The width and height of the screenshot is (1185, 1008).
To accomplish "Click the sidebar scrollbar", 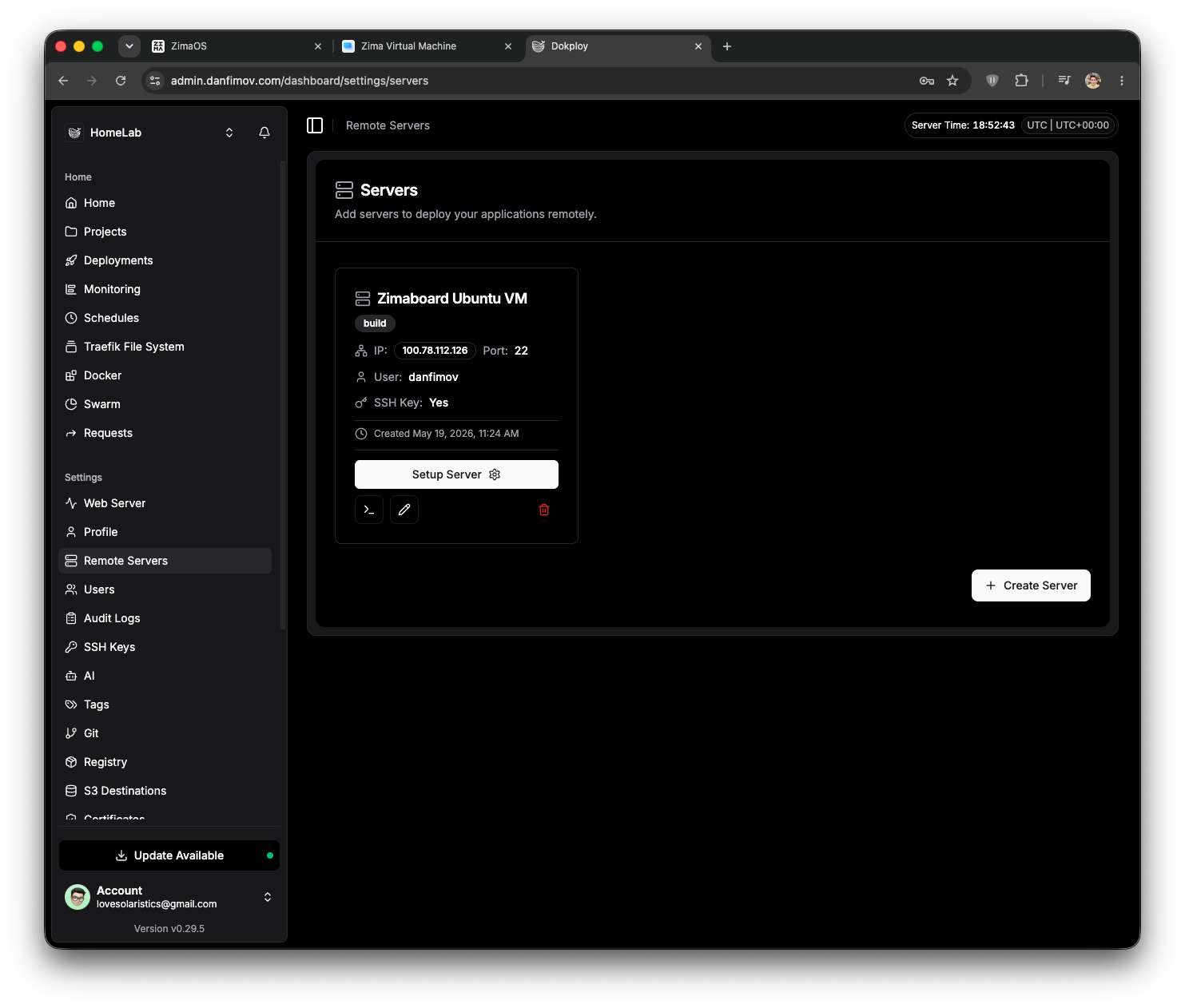I will point(283,395).
